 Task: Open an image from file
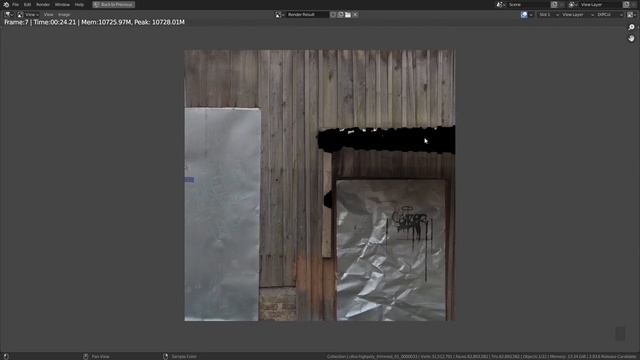348,15
